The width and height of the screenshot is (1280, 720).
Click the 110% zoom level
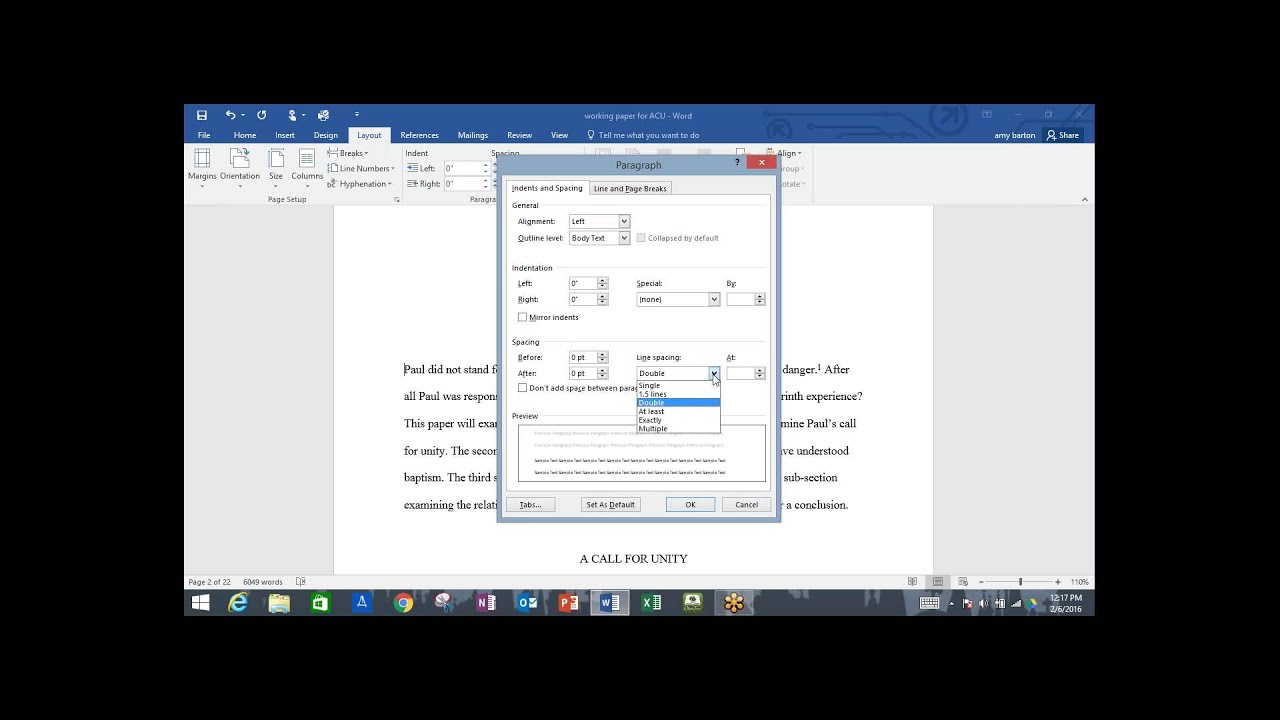pos(1079,582)
